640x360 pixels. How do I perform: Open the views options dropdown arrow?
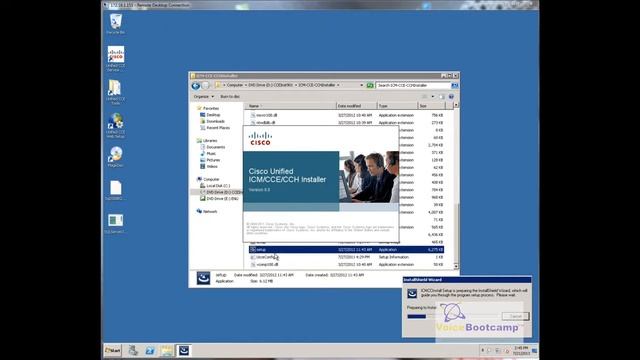click(433, 96)
